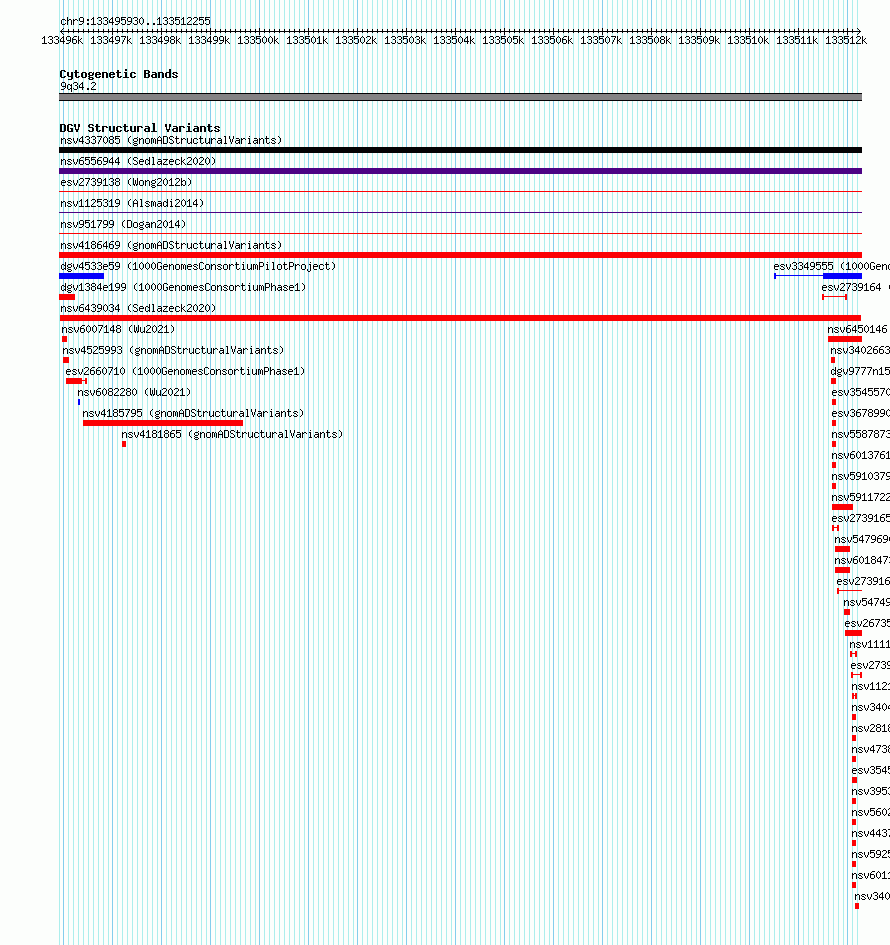890x945 pixels.
Task: Click the 9q34.2 band label
Action: (78, 86)
